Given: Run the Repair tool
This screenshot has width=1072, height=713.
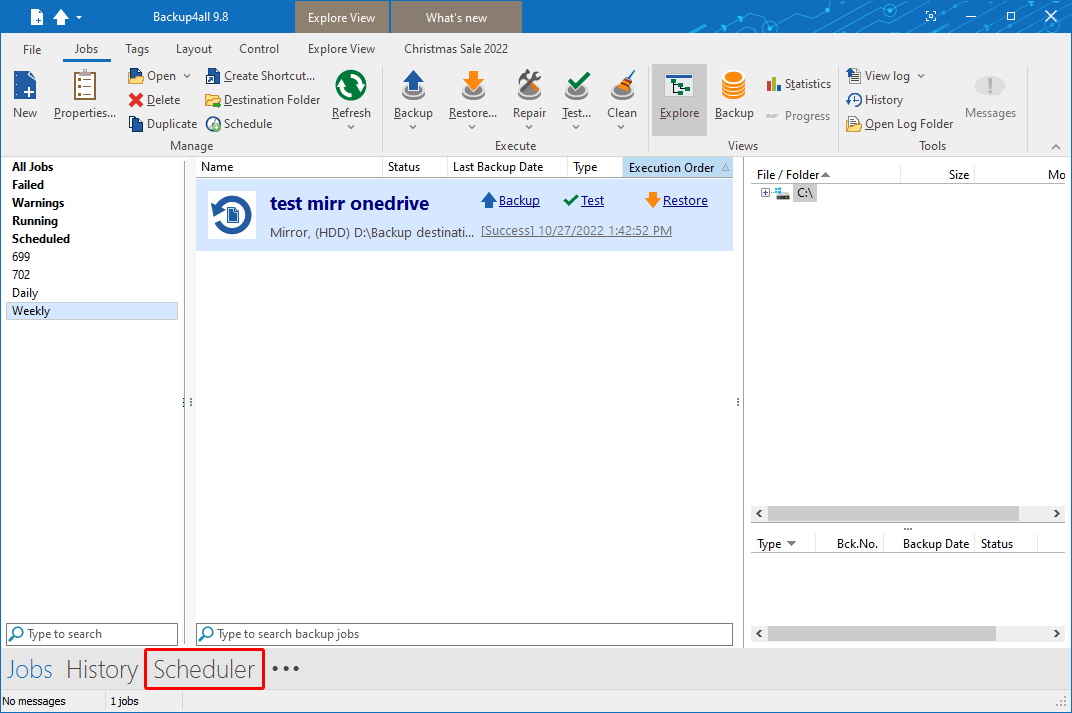Looking at the screenshot, I should [529, 95].
